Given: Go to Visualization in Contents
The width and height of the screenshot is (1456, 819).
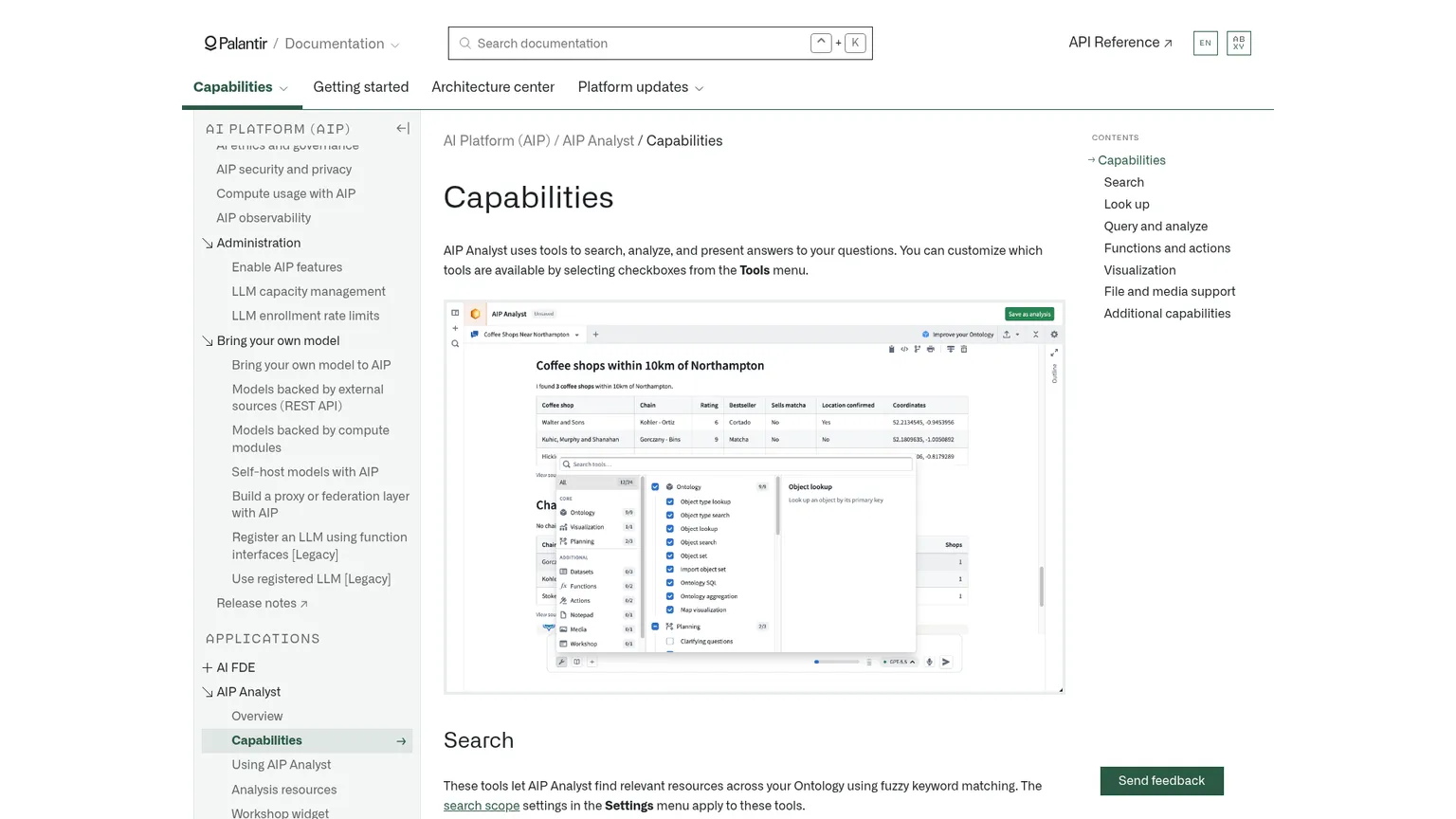Looking at the screenshot, I should click(x=1139, y=270).
